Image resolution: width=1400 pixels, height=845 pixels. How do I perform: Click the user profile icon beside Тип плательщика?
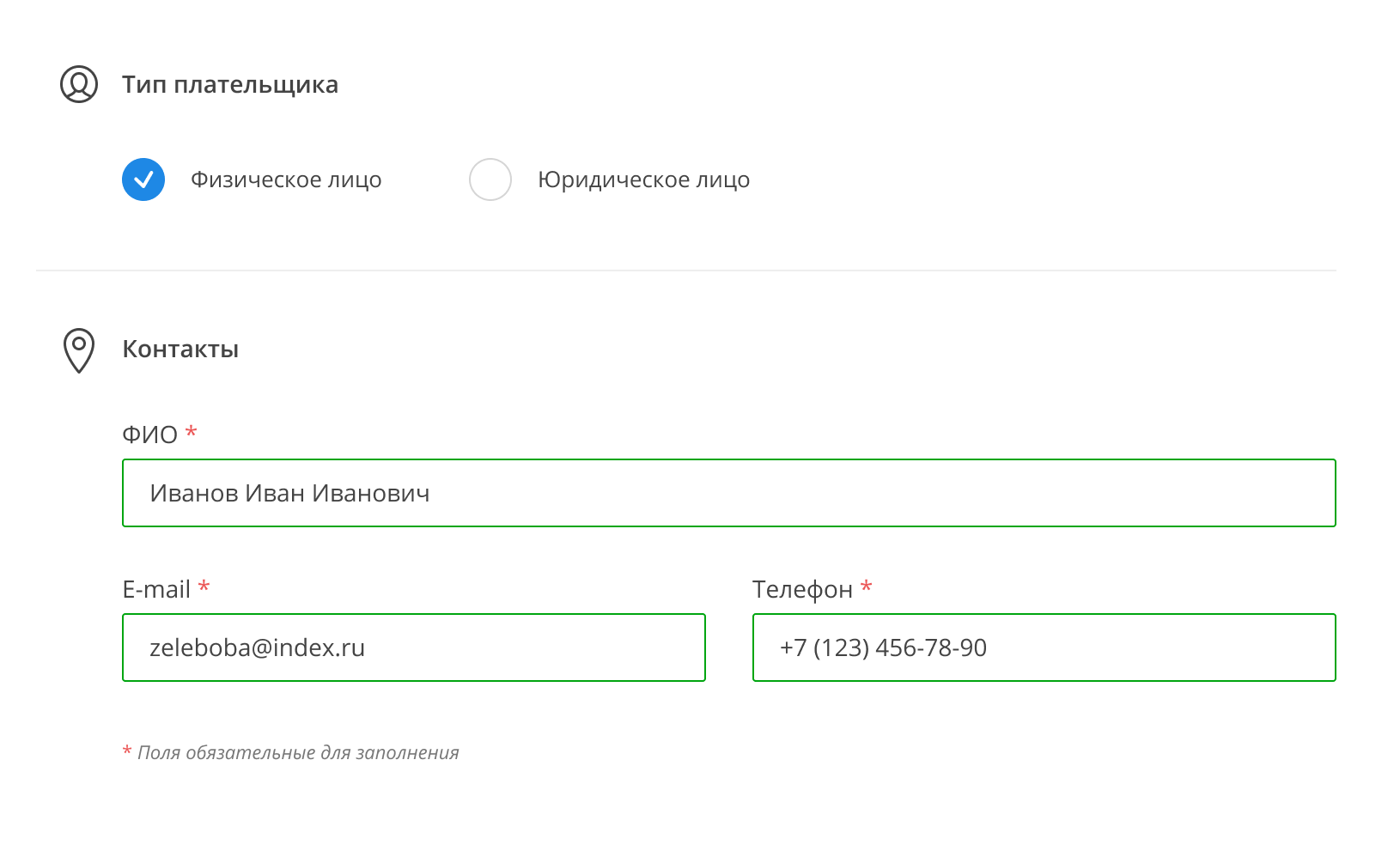pyautogui.click(x=79, y=84)
